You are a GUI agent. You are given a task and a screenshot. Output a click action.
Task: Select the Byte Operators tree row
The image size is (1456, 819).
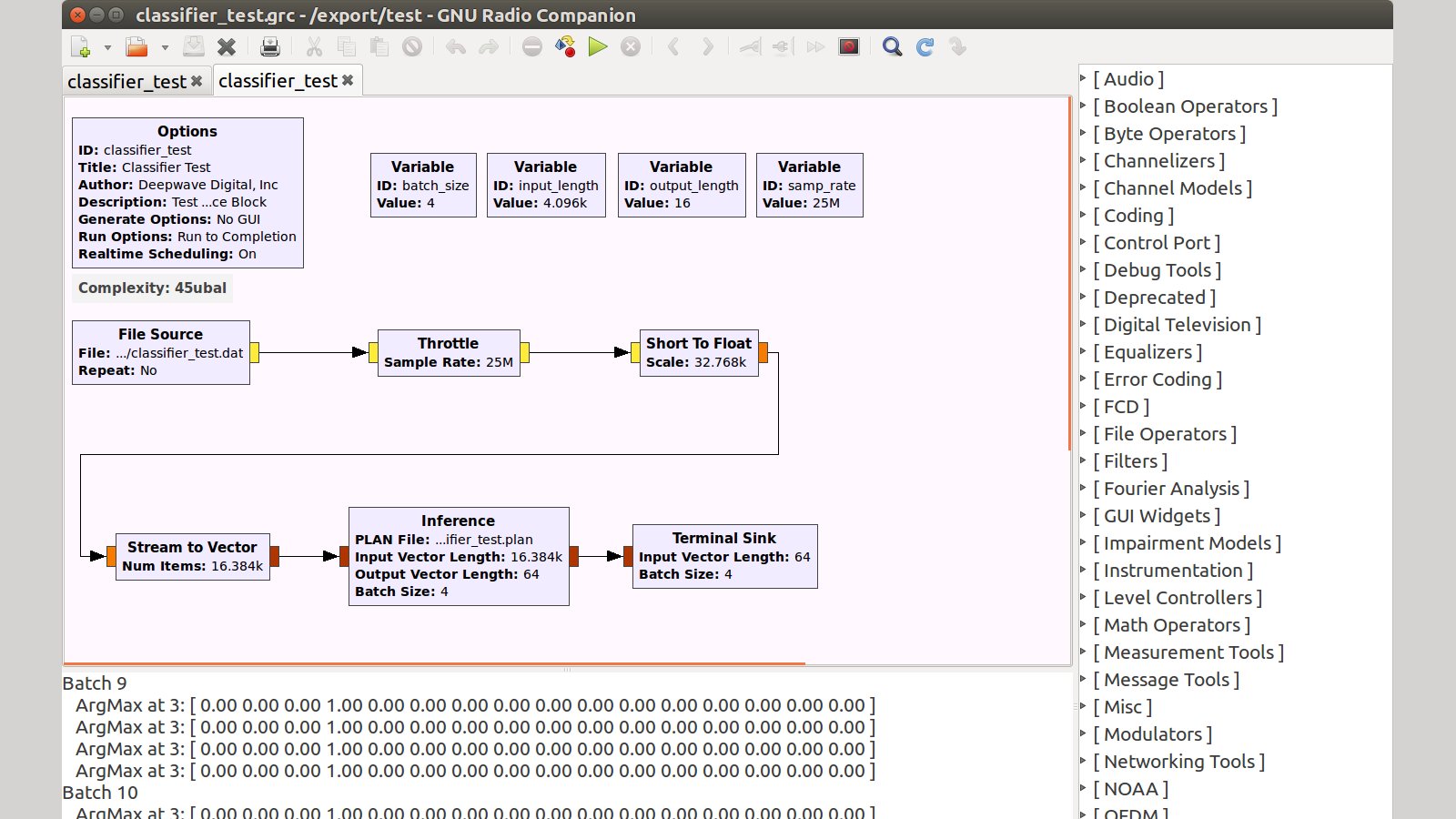pyautogui.click(x=1235, y=134)
